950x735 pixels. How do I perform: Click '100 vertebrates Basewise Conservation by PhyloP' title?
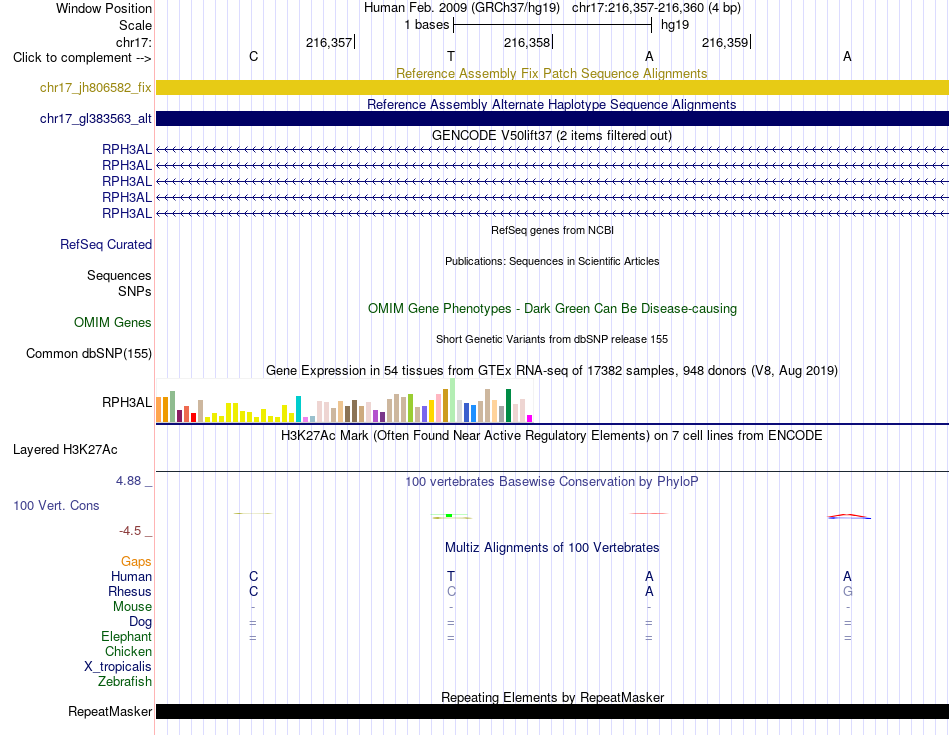tap(551, 482)
